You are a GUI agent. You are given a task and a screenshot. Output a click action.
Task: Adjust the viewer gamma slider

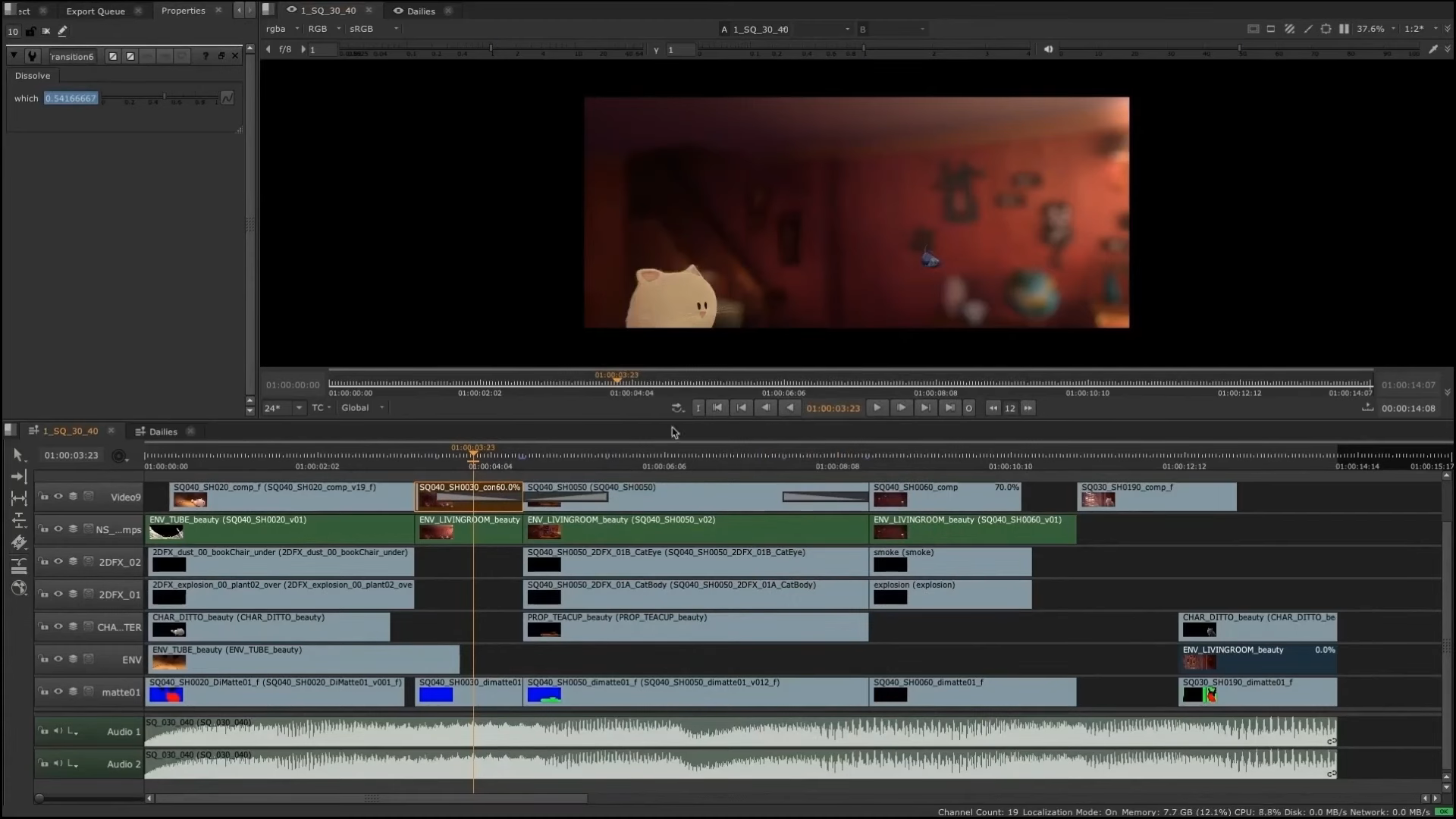[x=863, y=50]
